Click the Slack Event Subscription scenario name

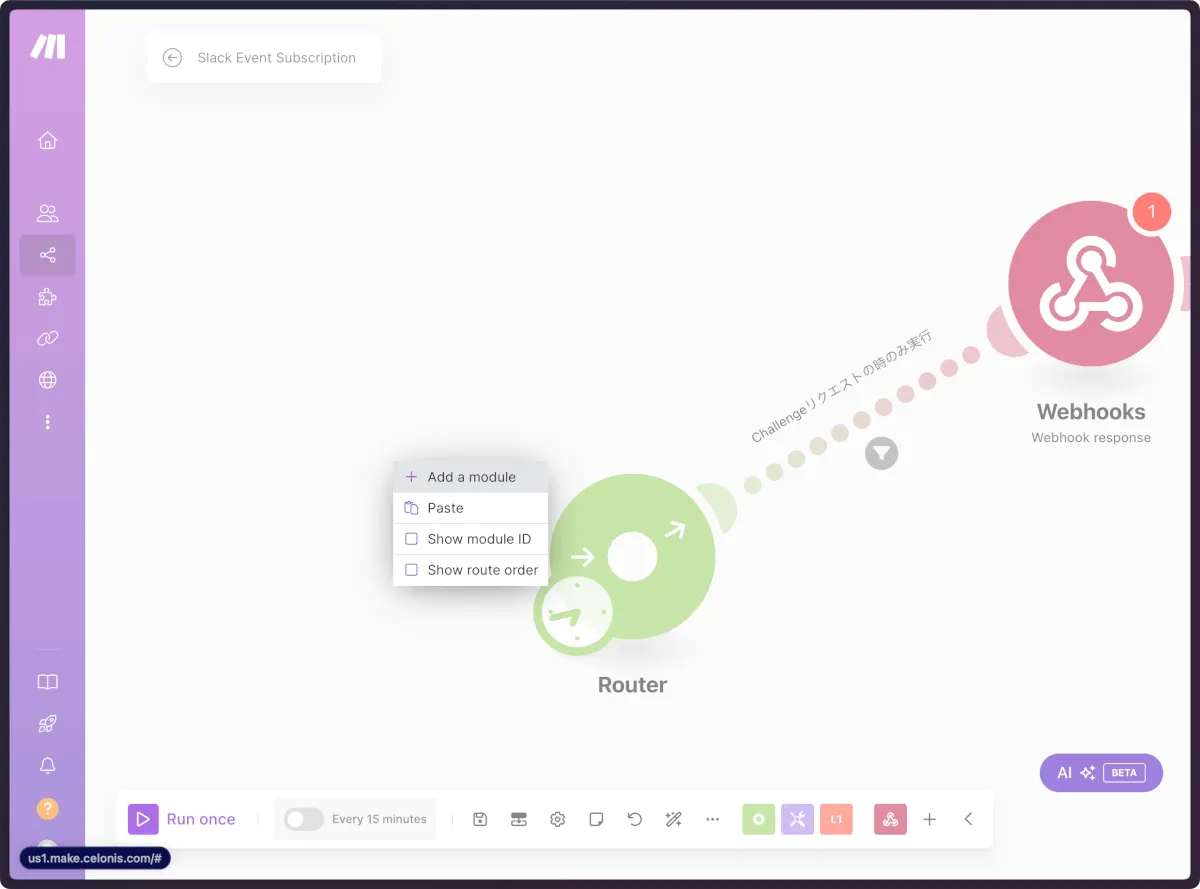[276, 58]
